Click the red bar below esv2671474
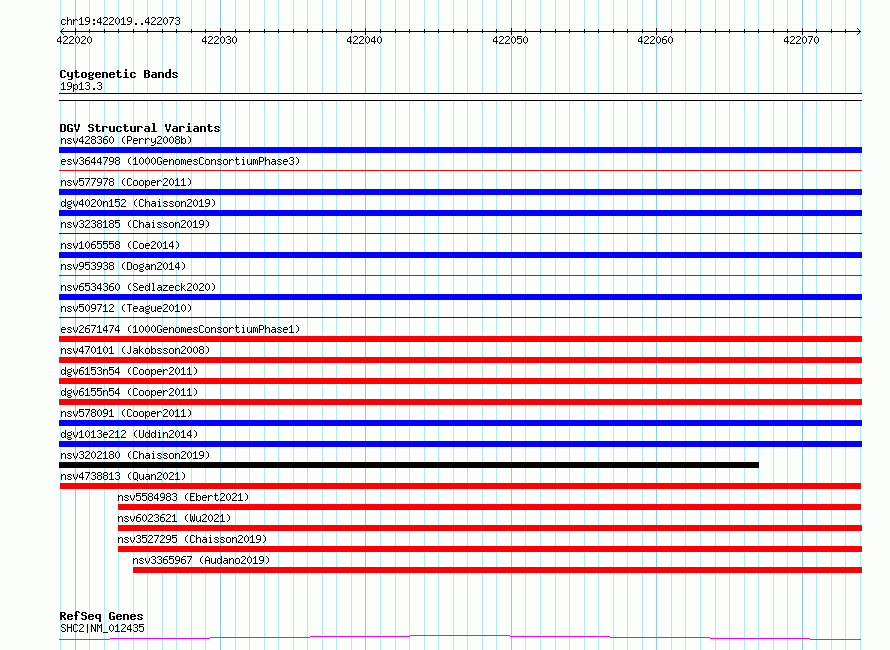Viewport: 890px width, 650px height. tap(460, 339)
